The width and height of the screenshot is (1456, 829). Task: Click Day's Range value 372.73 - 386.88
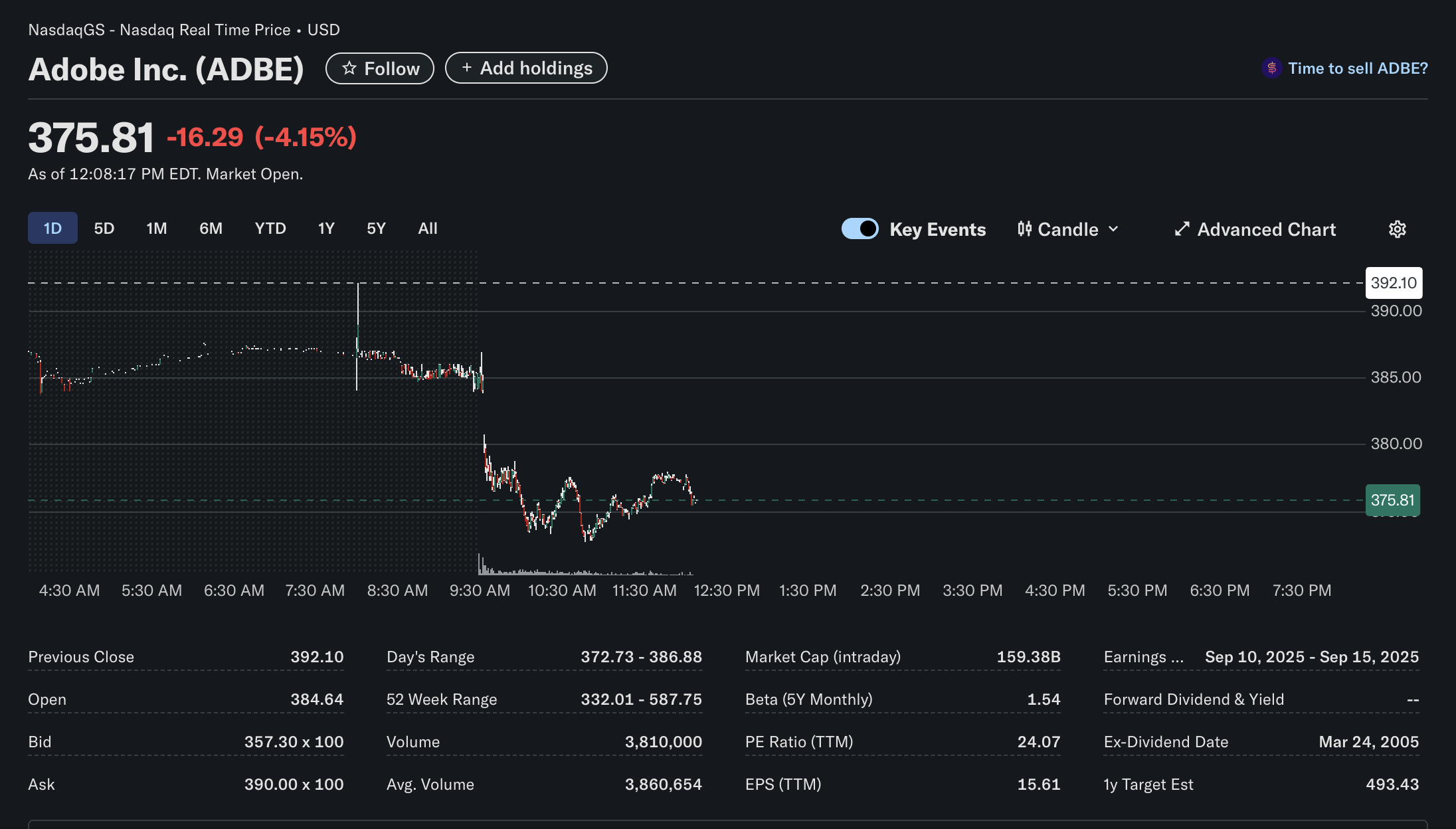click(641, 657)
